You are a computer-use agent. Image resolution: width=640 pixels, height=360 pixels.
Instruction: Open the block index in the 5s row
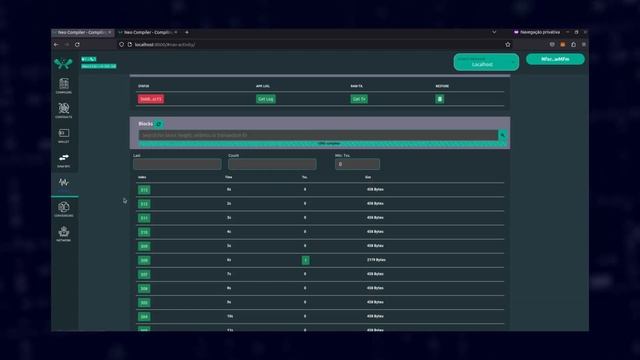(x=144, y=246)
